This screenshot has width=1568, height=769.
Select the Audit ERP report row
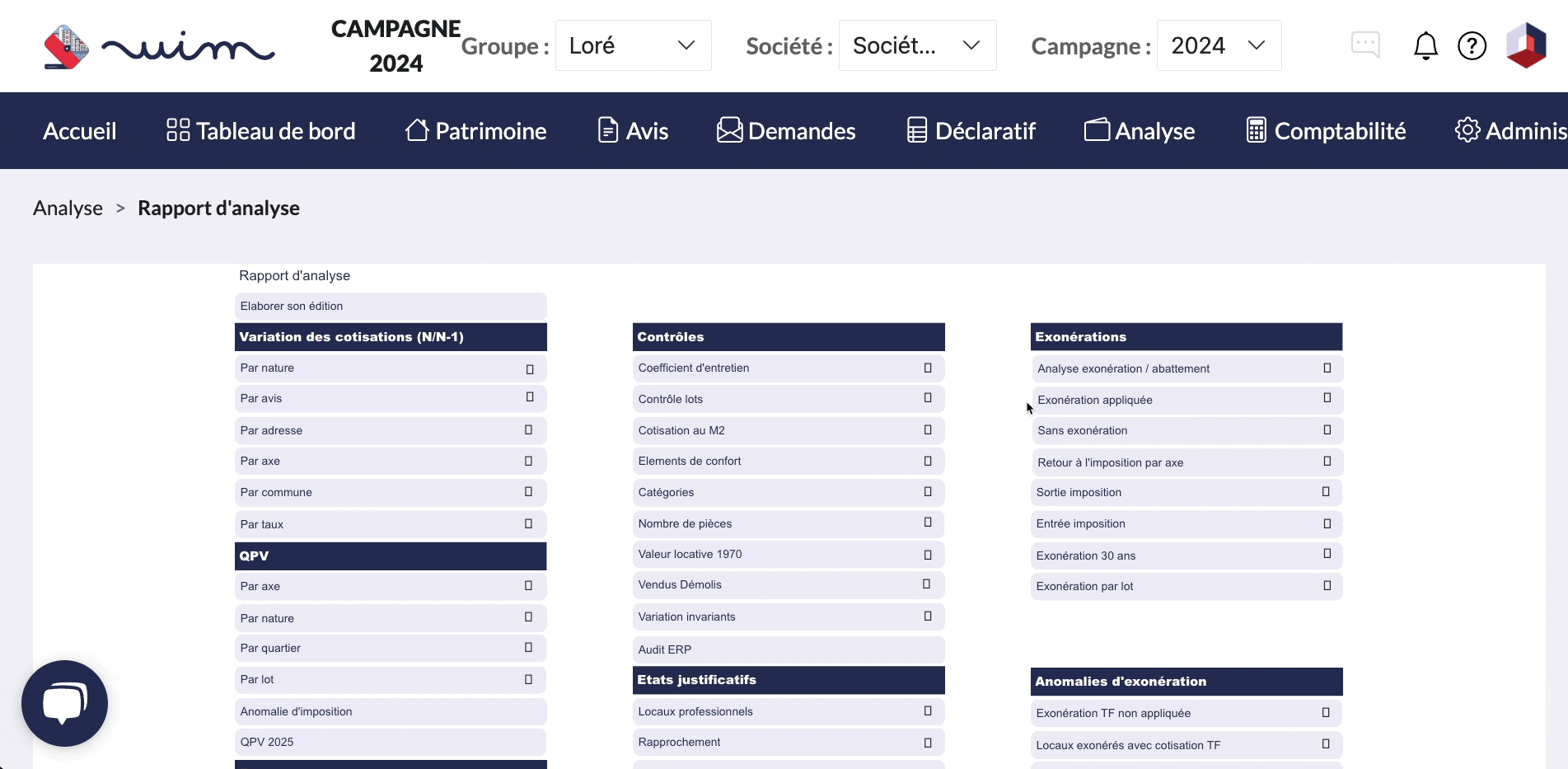click(788, 649)
